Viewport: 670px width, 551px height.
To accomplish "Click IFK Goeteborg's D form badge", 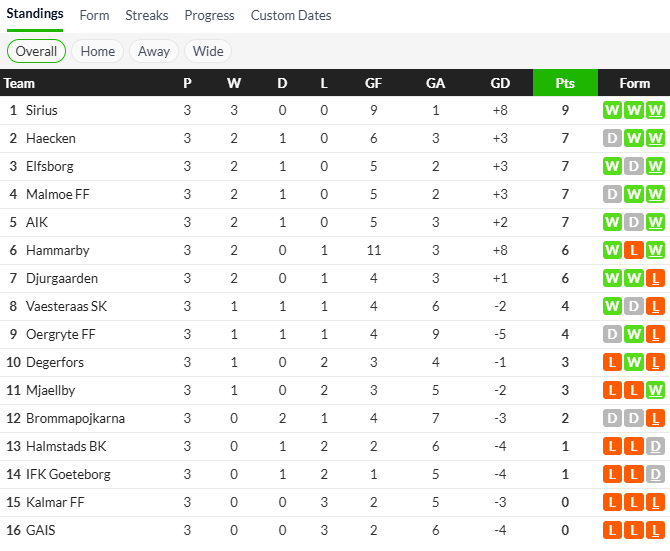I will pyautogui.click(x=656, y=474).
